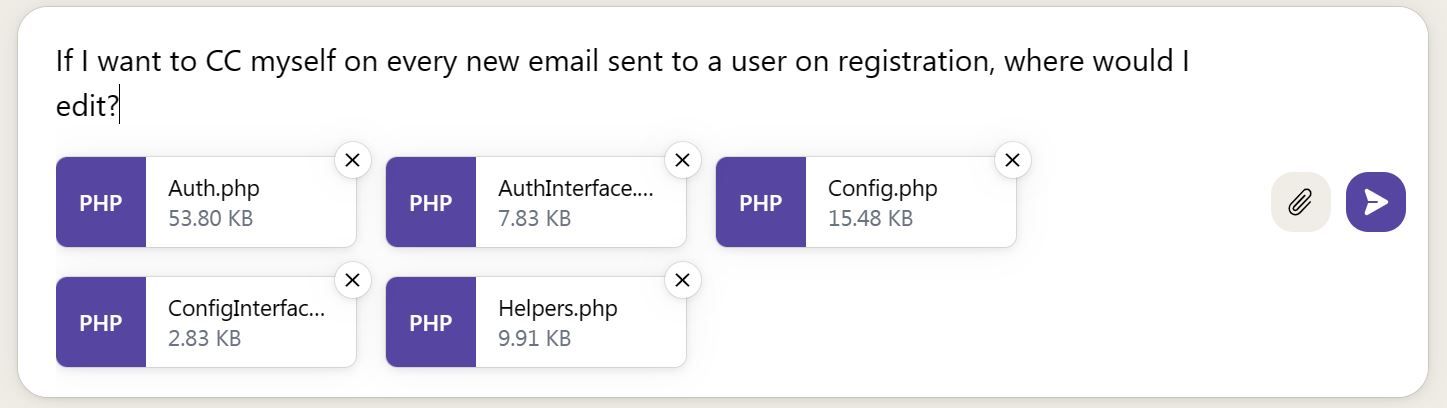Click the PHP icon on ConfigInterface file
This screenshot has height=408, width=1447.
[101, 322]
